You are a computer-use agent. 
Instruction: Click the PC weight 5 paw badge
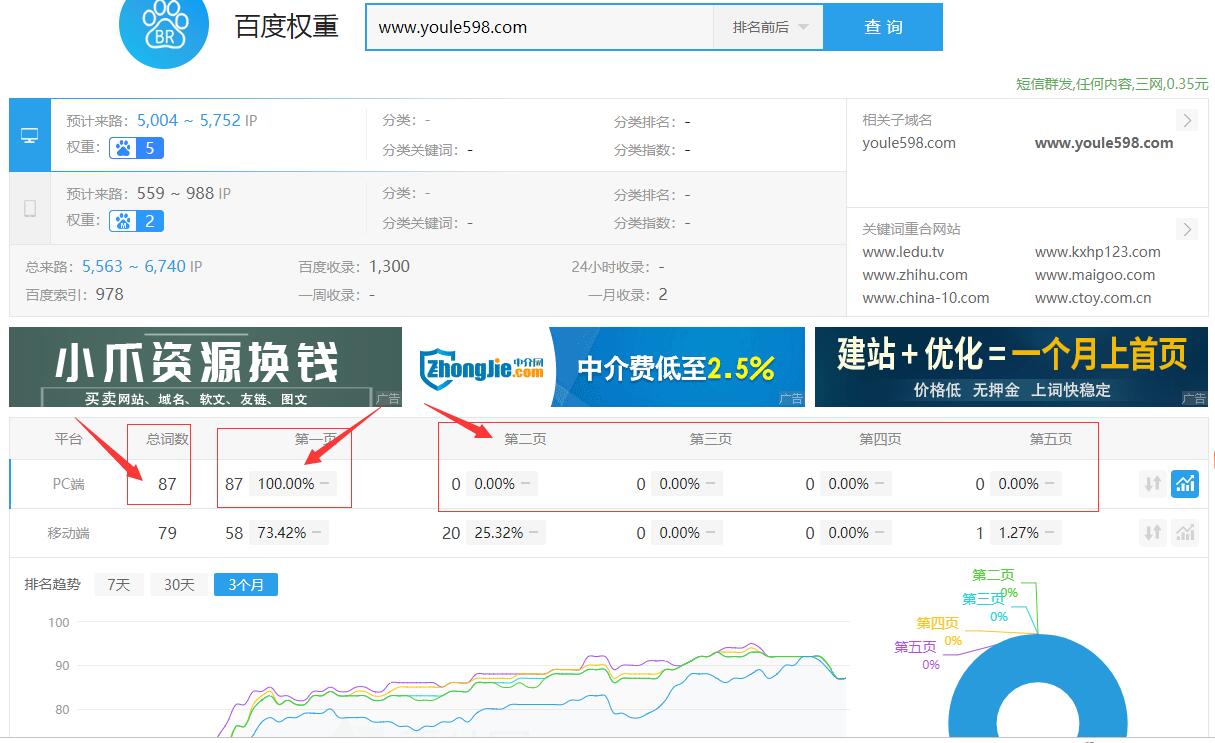click(136, 148)
